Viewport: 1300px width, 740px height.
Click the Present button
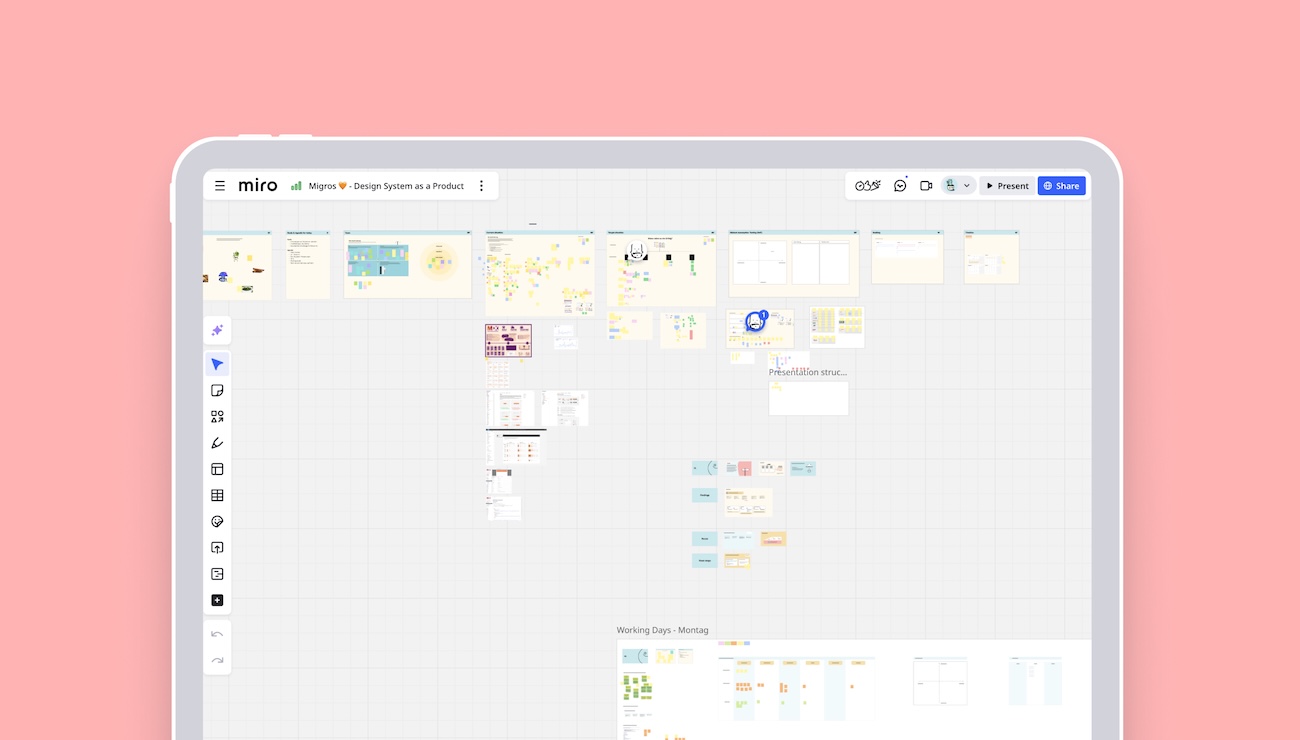[1007, 186]
